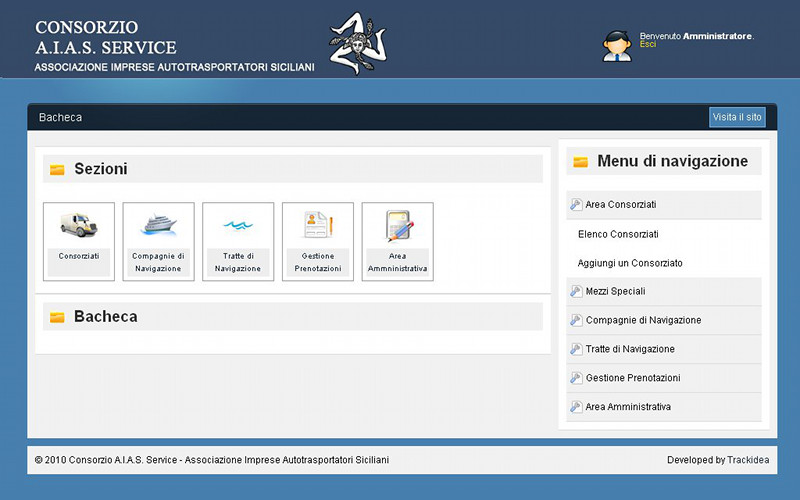Click the Administrator avatar icon
The height and width of the screenshot is (500, 800).
(617, 46)
